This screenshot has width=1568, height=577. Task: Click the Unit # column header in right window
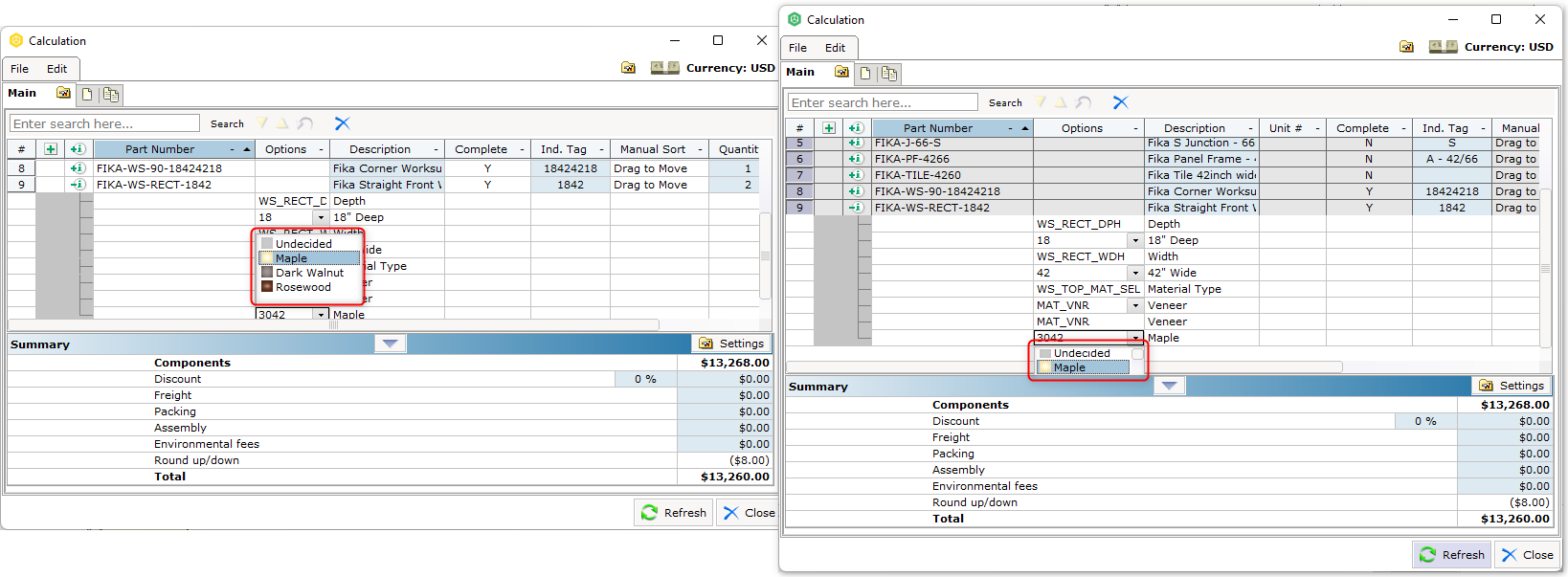(x=1293, y=128)
